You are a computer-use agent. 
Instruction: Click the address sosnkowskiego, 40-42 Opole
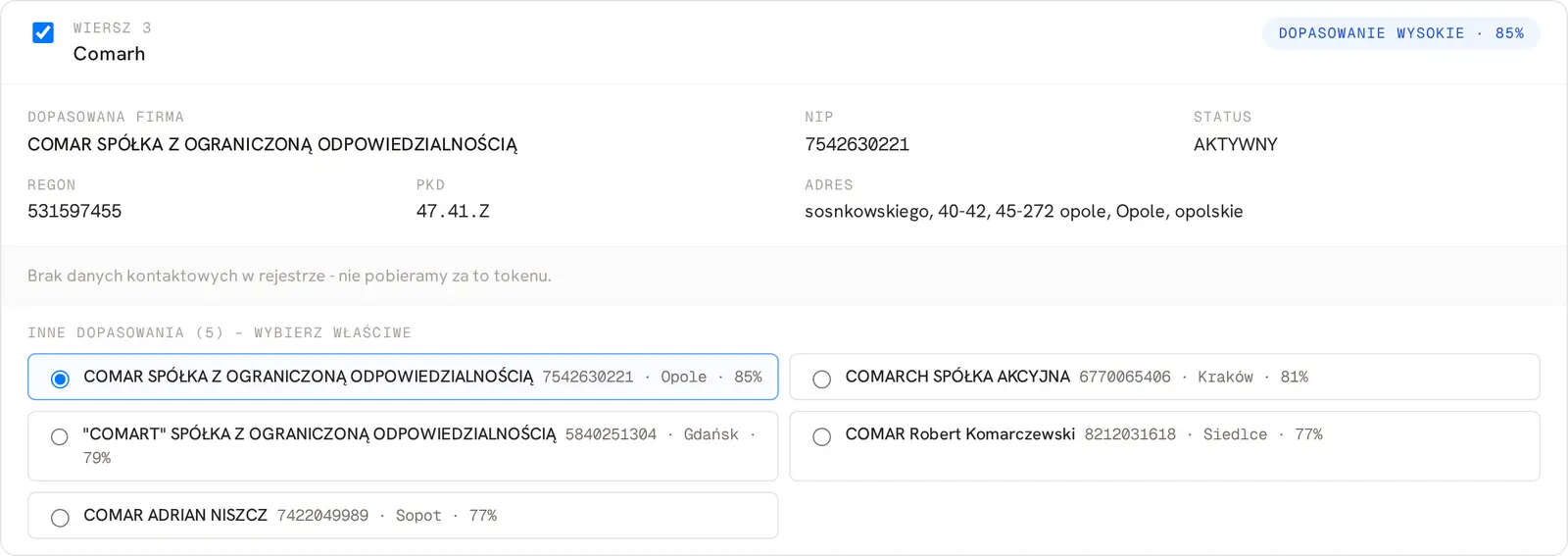point(1023,211)
